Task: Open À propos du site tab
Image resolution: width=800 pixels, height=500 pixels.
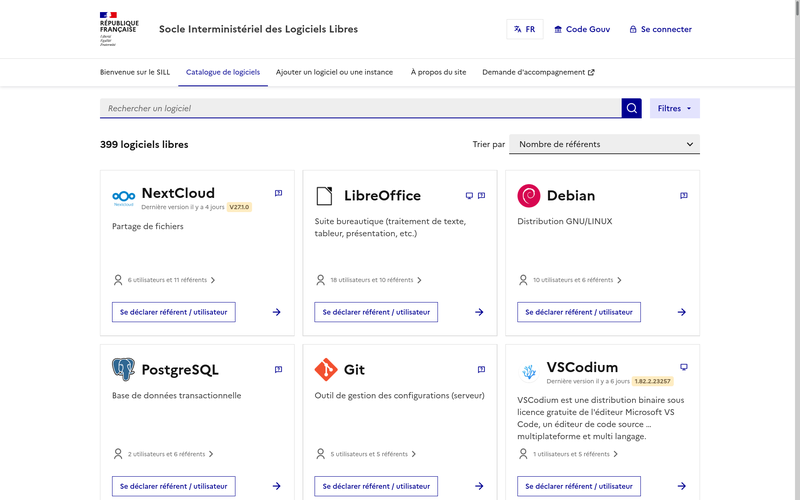Action: coord(438,72)
